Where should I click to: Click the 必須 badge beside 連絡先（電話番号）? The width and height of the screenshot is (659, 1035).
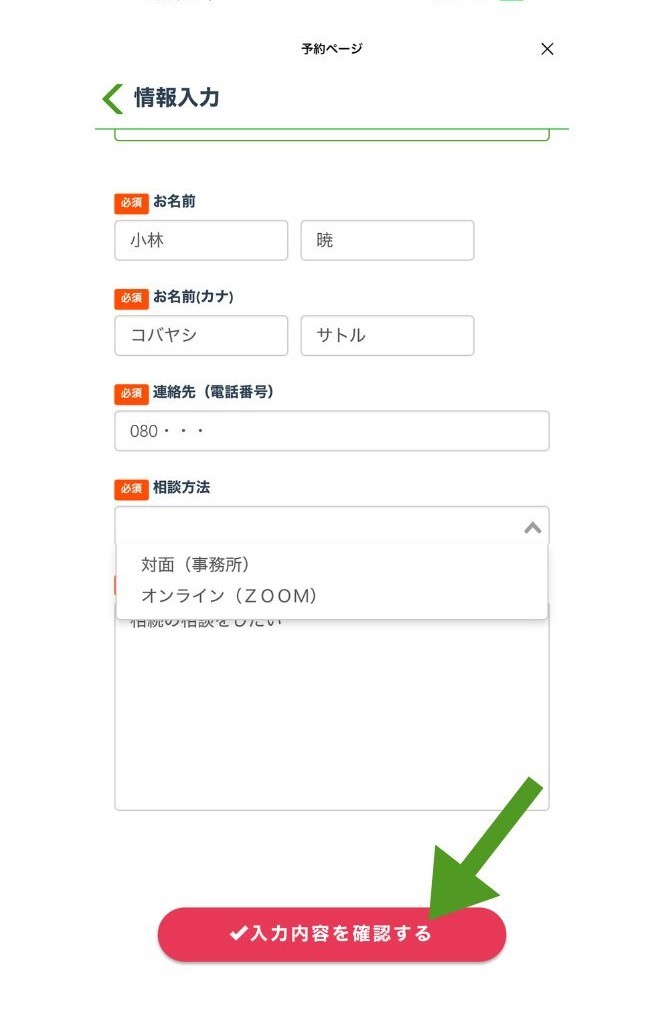tap(131, 393)
